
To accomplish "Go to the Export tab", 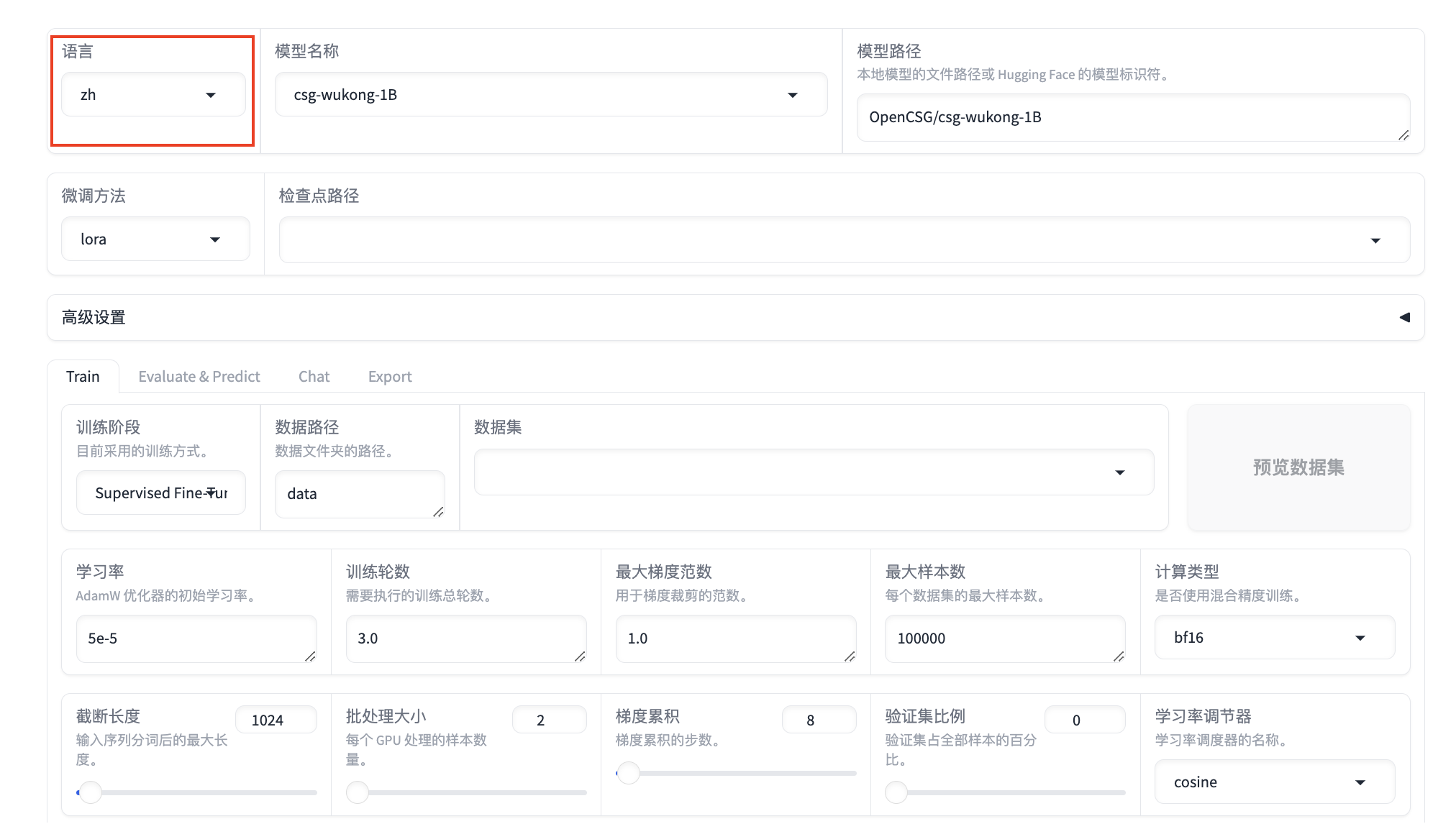I will pyautogui.click(x=389, y=377).
